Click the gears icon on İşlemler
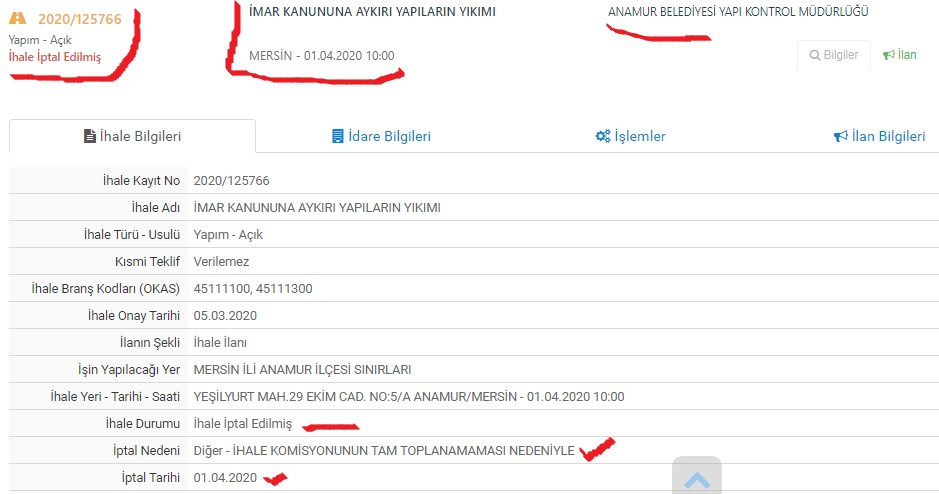 click(x=602, y=137)
